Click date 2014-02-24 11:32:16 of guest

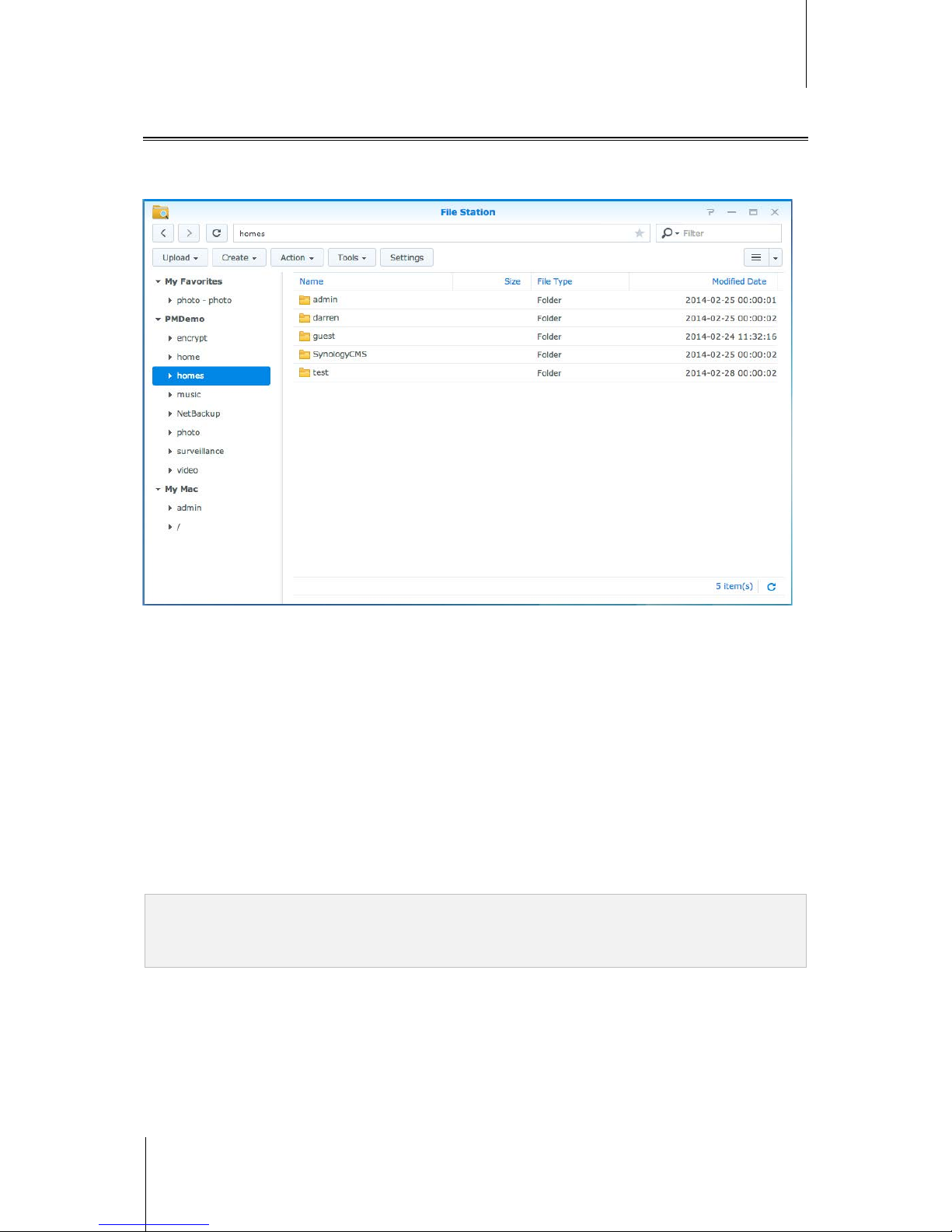tap(731, 337)
